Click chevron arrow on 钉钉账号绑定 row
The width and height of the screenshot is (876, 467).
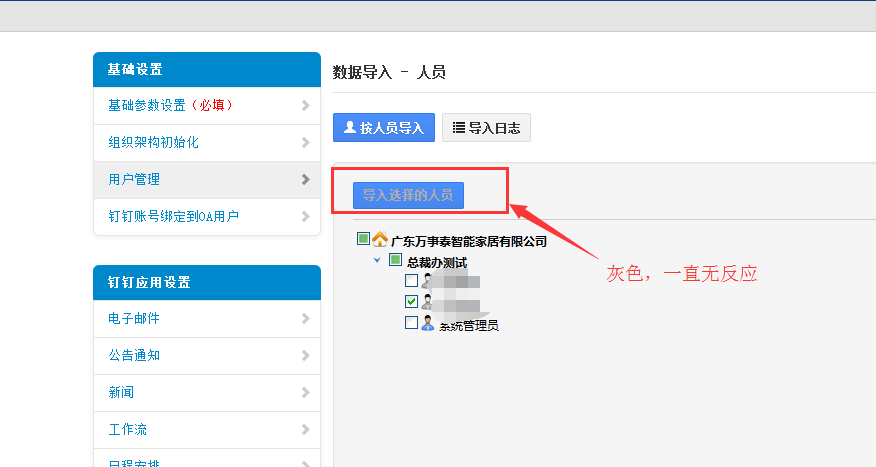coord(306,216)
